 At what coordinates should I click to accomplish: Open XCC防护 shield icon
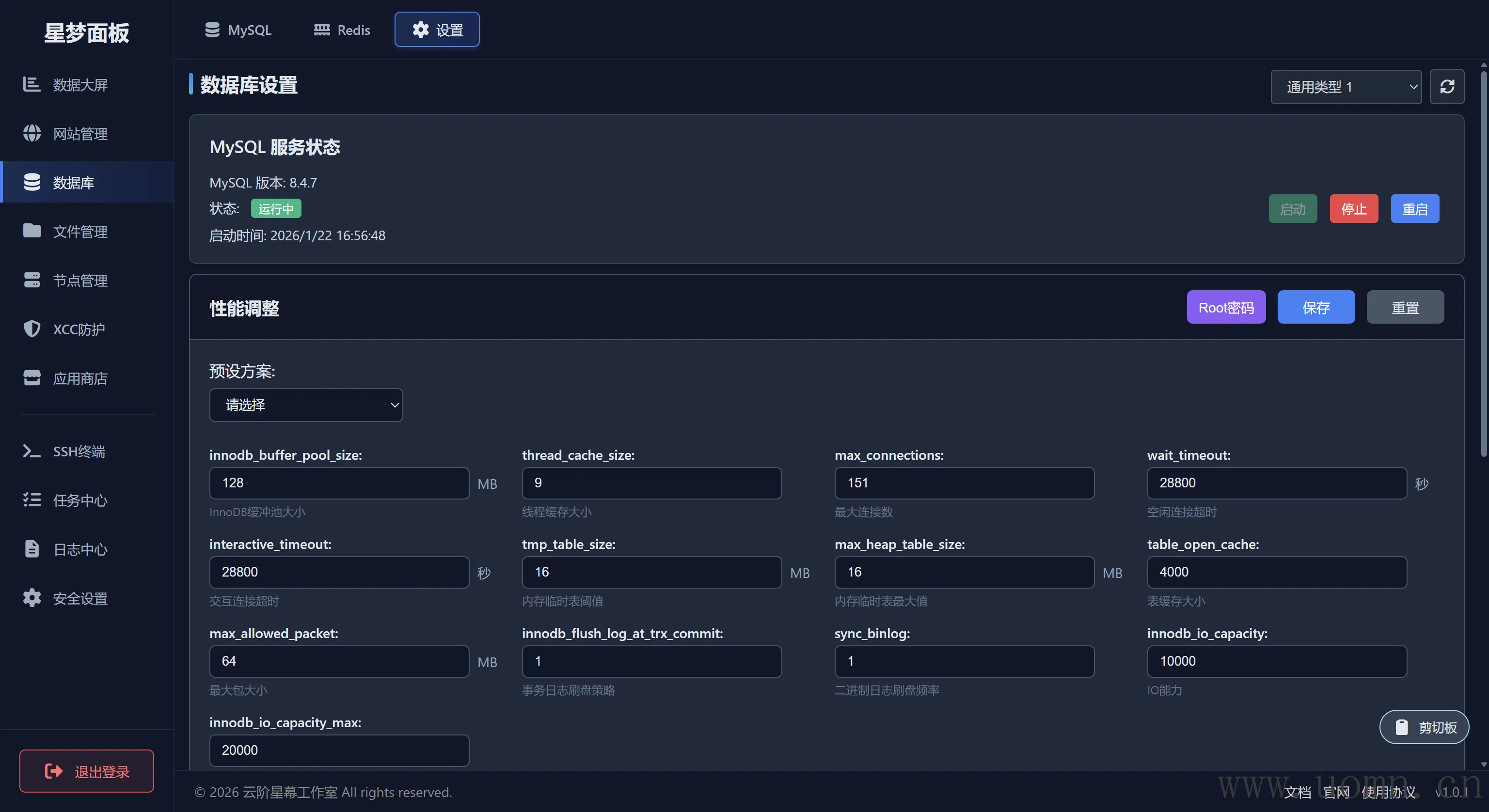(32, 329)
